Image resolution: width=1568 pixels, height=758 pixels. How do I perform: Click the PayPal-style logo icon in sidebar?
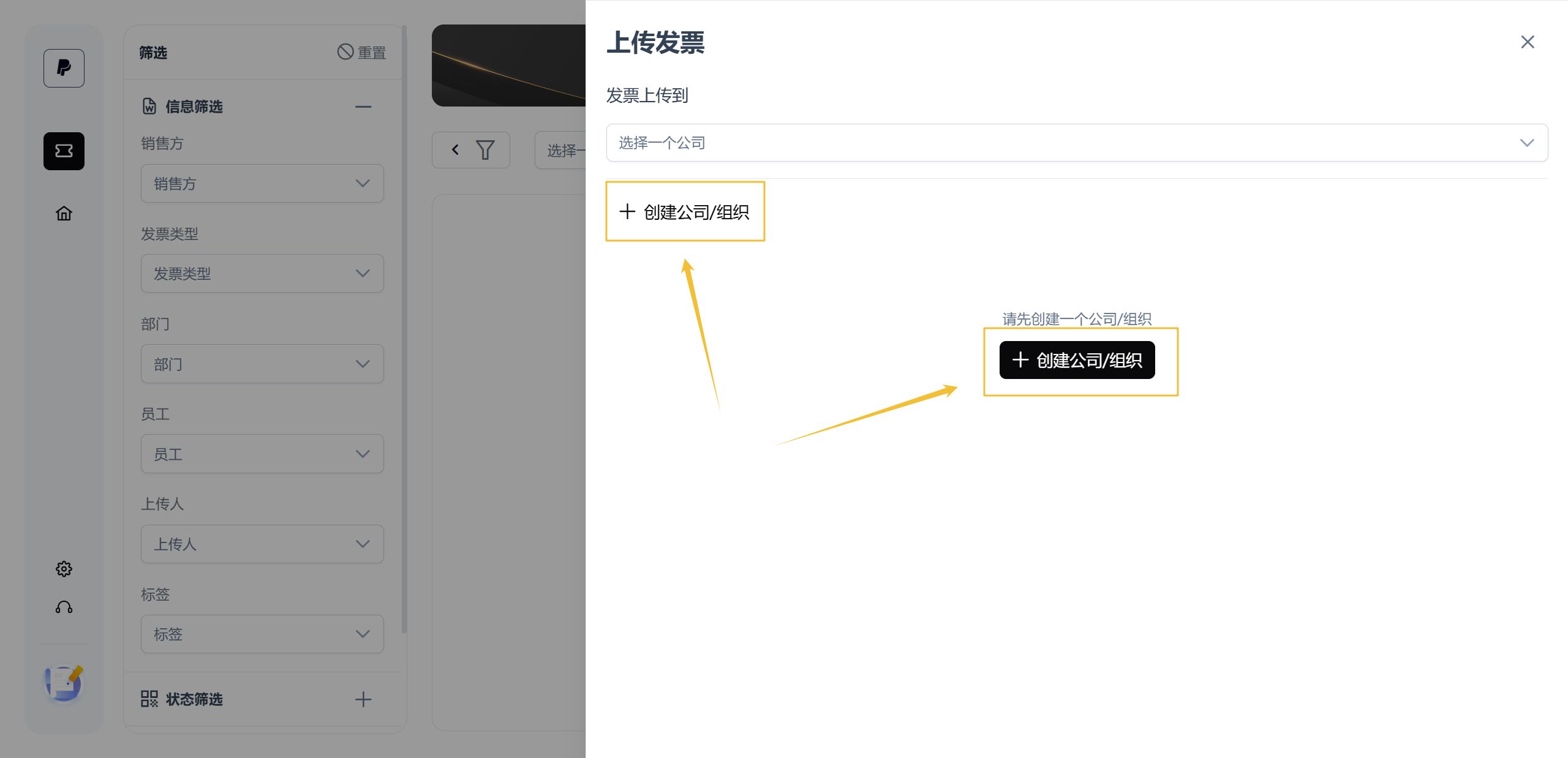64,68
